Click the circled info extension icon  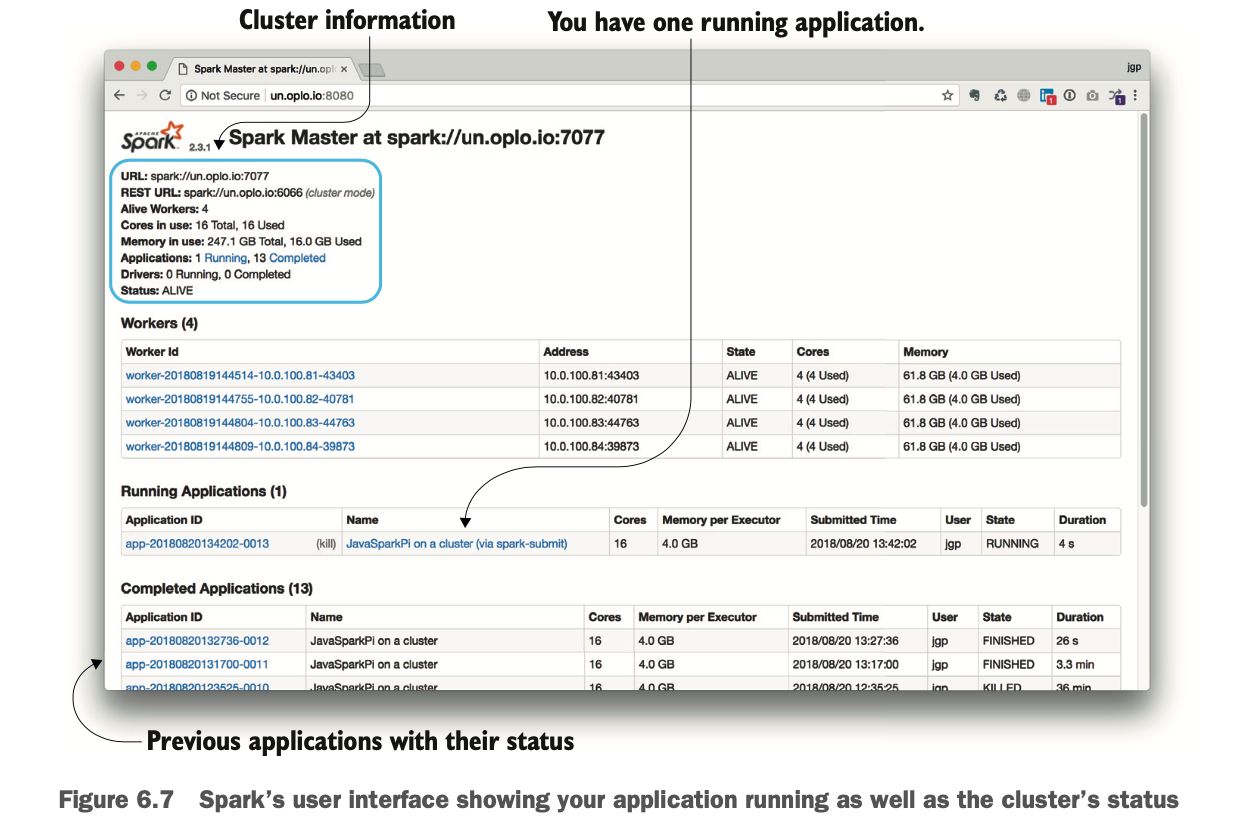tap(1069, 95)
